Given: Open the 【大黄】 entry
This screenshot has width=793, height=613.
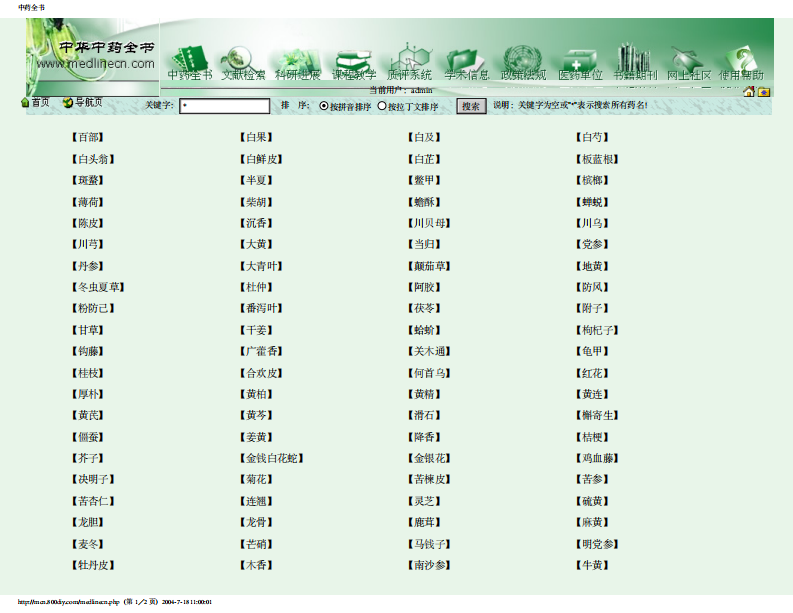Looking at the screenshot, I should pos(256,244).
